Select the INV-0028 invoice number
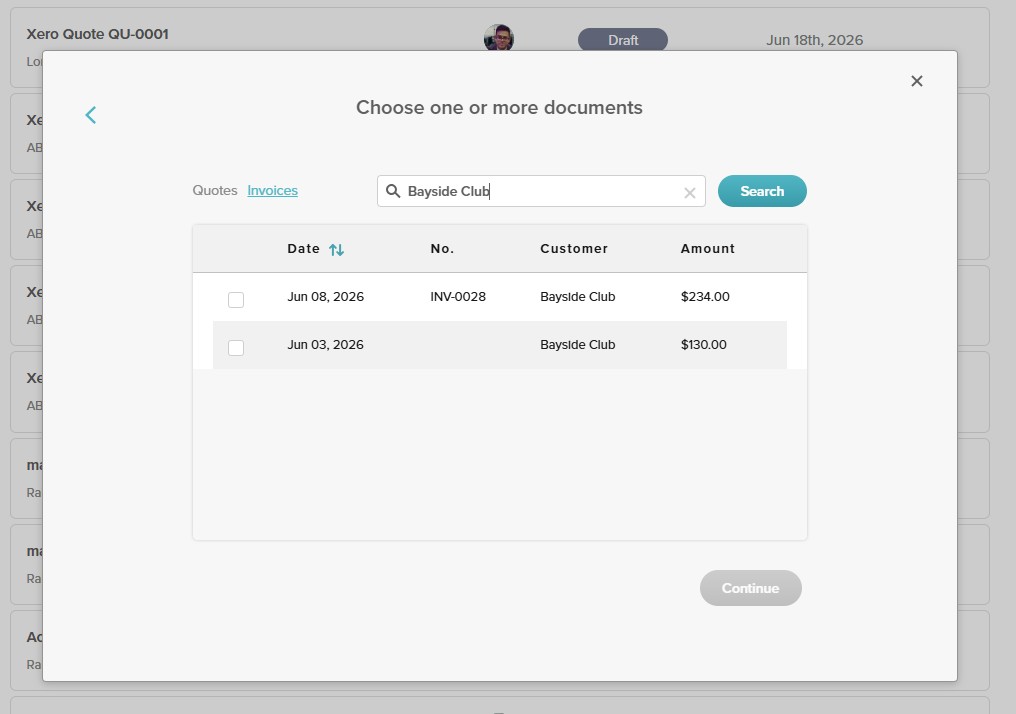1016x714 pixels. [457, 297]
